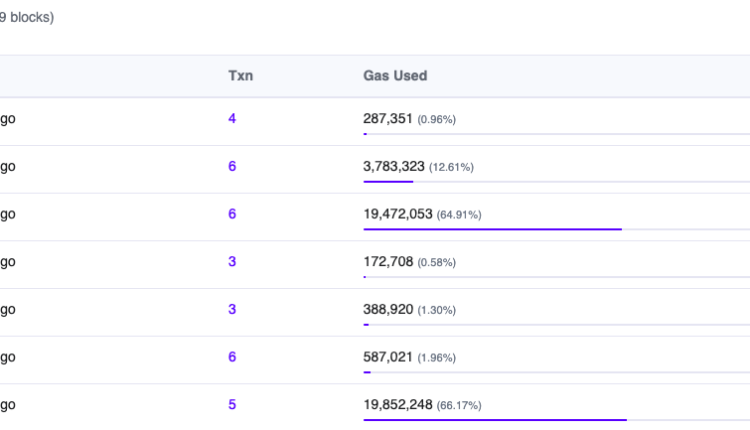Open Txn link 3 in 388,920 gas row
The height and width of the screenshot is (430, 750).
[x=232, y=309]
